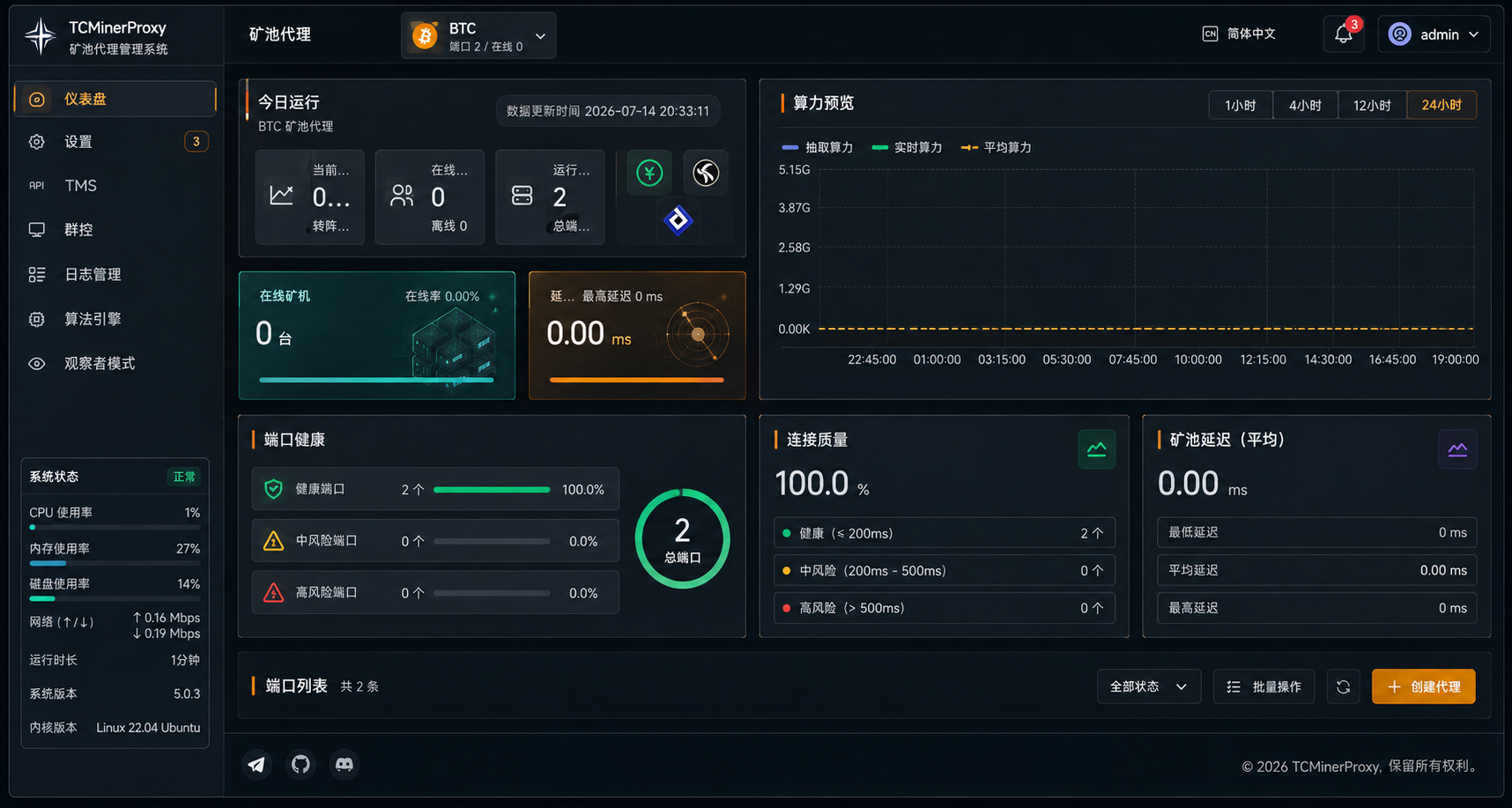The width and height of the screenshot is (1512, 808).
Task: Toggle 平均算力 legend series
Action: 996,147
